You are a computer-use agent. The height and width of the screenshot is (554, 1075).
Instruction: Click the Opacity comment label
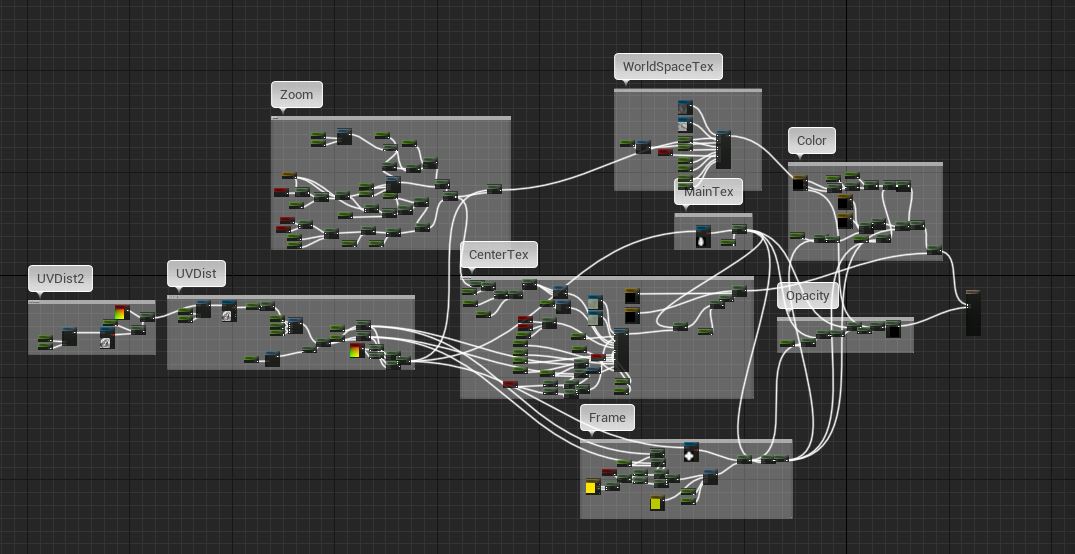tap(807, 296)
